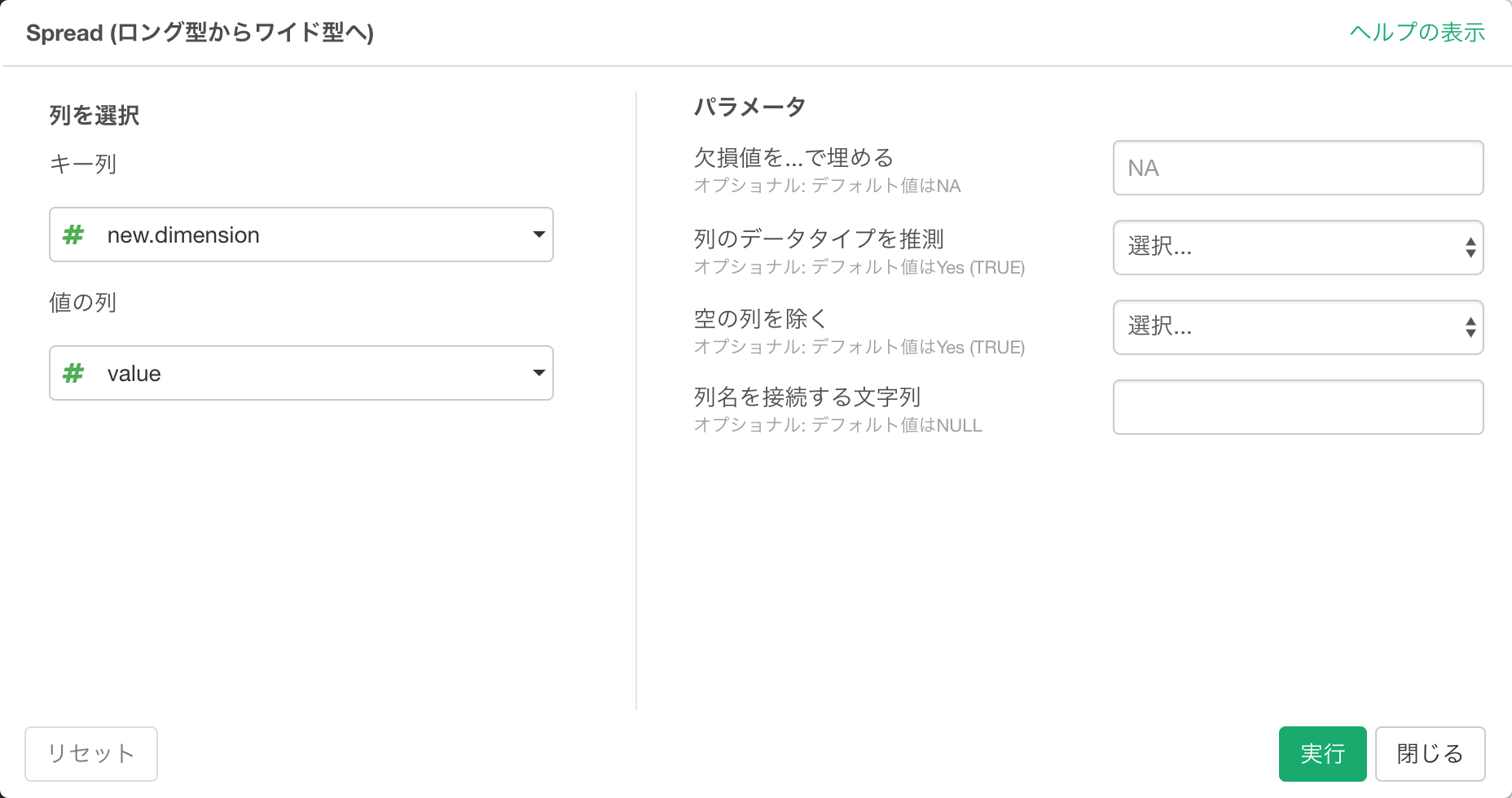Select the value column name text
This screenshot has height=798, width=1512.
coord(134,374)
